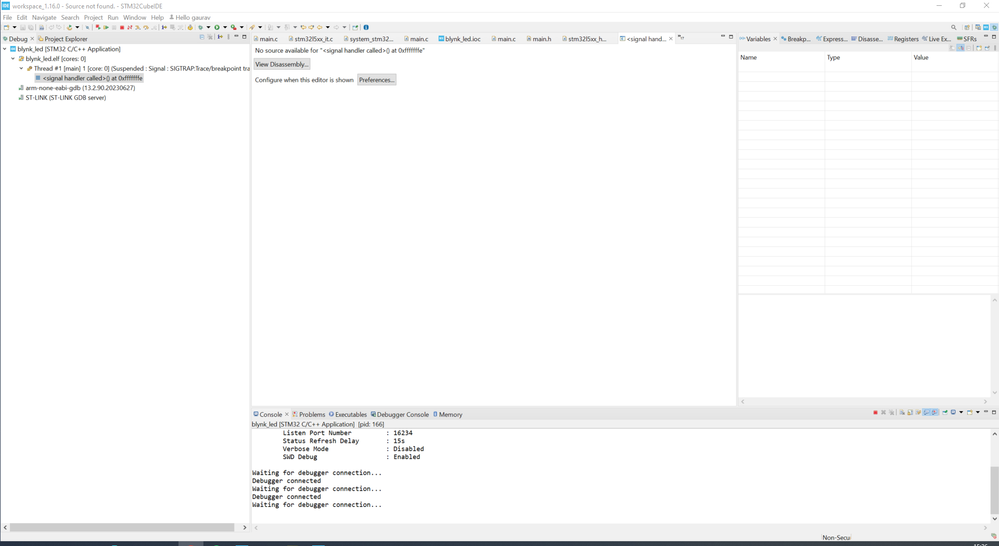The width and height of the screenshot is (999, 546).
Task: Switch to the stm32l5xx_it.c editor tab
Action: (x=310, y=39)
